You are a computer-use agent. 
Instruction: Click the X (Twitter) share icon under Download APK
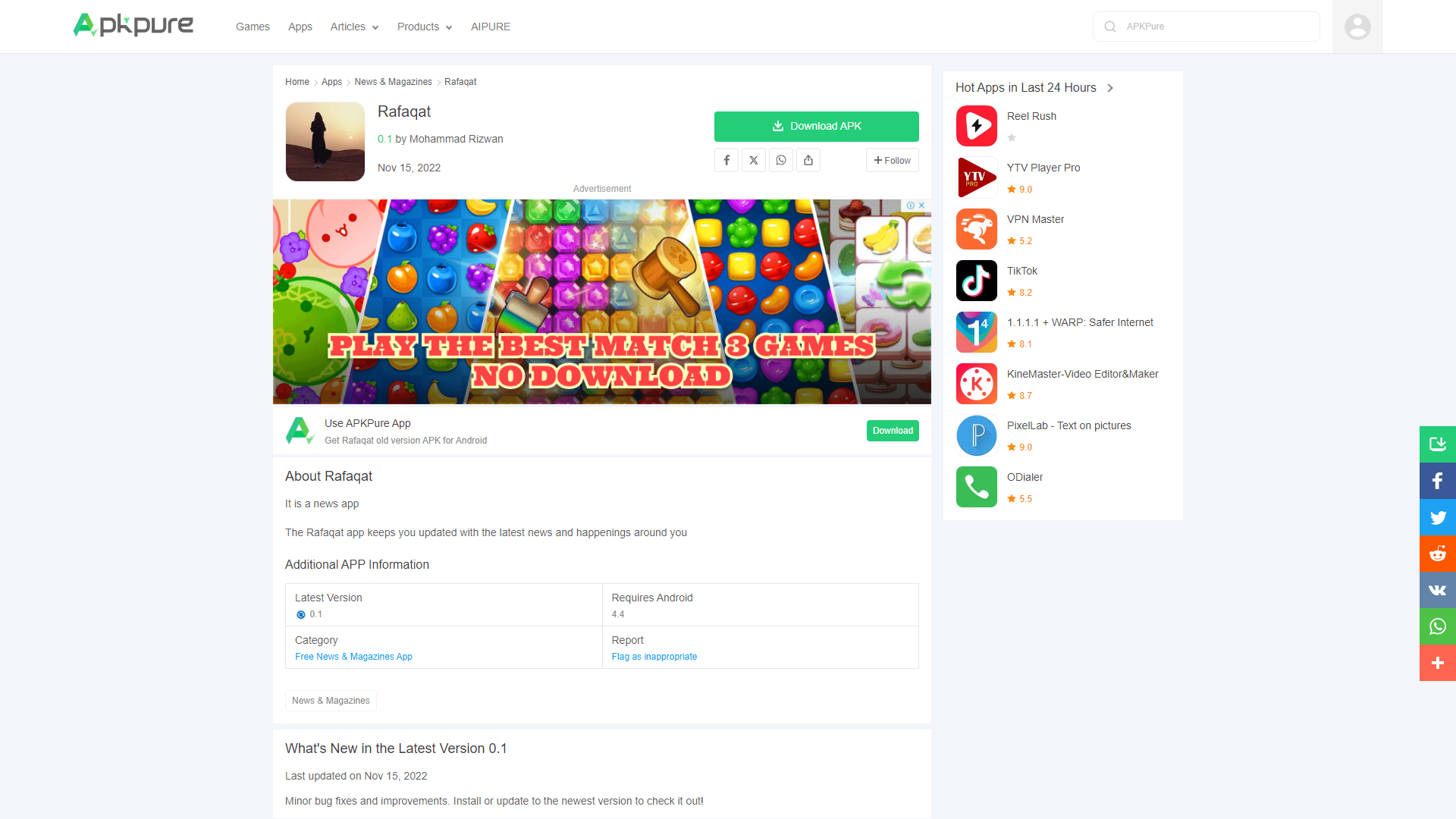tap(754, 160)
